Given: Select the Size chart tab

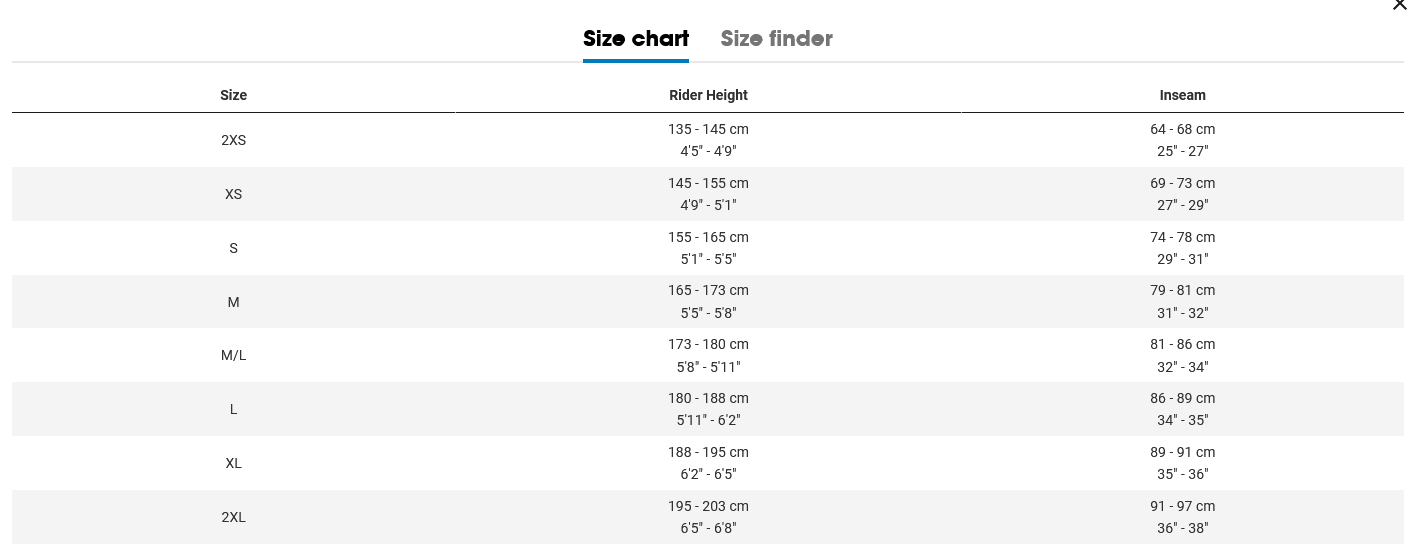Looking at the screenshot, I should (636, 39).
